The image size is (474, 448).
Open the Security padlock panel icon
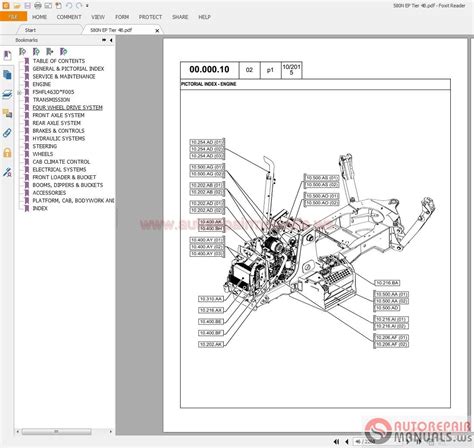pos(7,153)
